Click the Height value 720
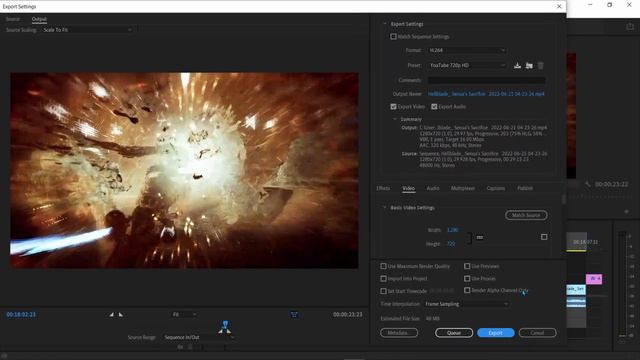640x360 pixels. [x=451, y=244]
